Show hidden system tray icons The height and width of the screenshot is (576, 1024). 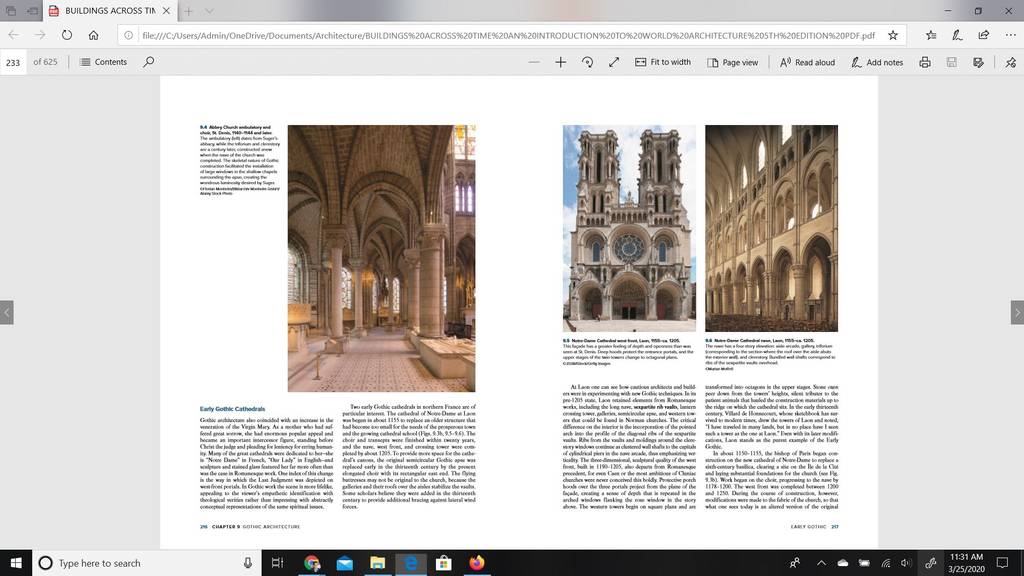[x=822, y=563]
